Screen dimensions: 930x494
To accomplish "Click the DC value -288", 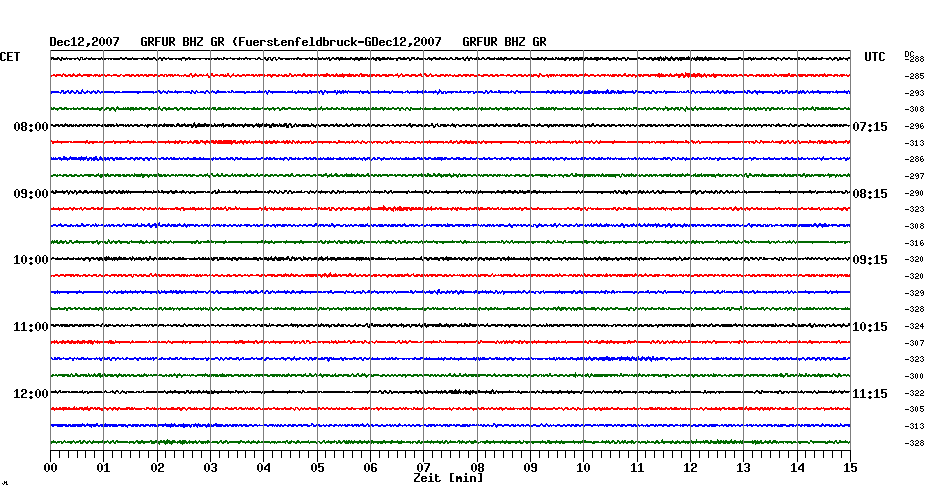I will point(915,59).
